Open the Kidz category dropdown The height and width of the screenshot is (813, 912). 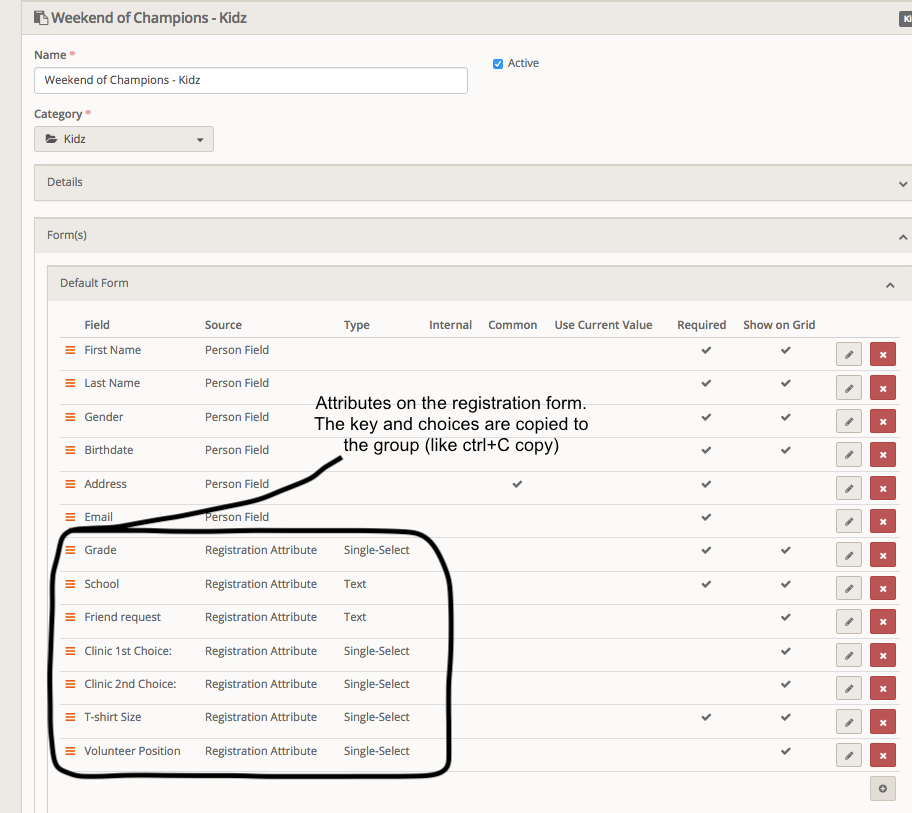tap(124, 139)
